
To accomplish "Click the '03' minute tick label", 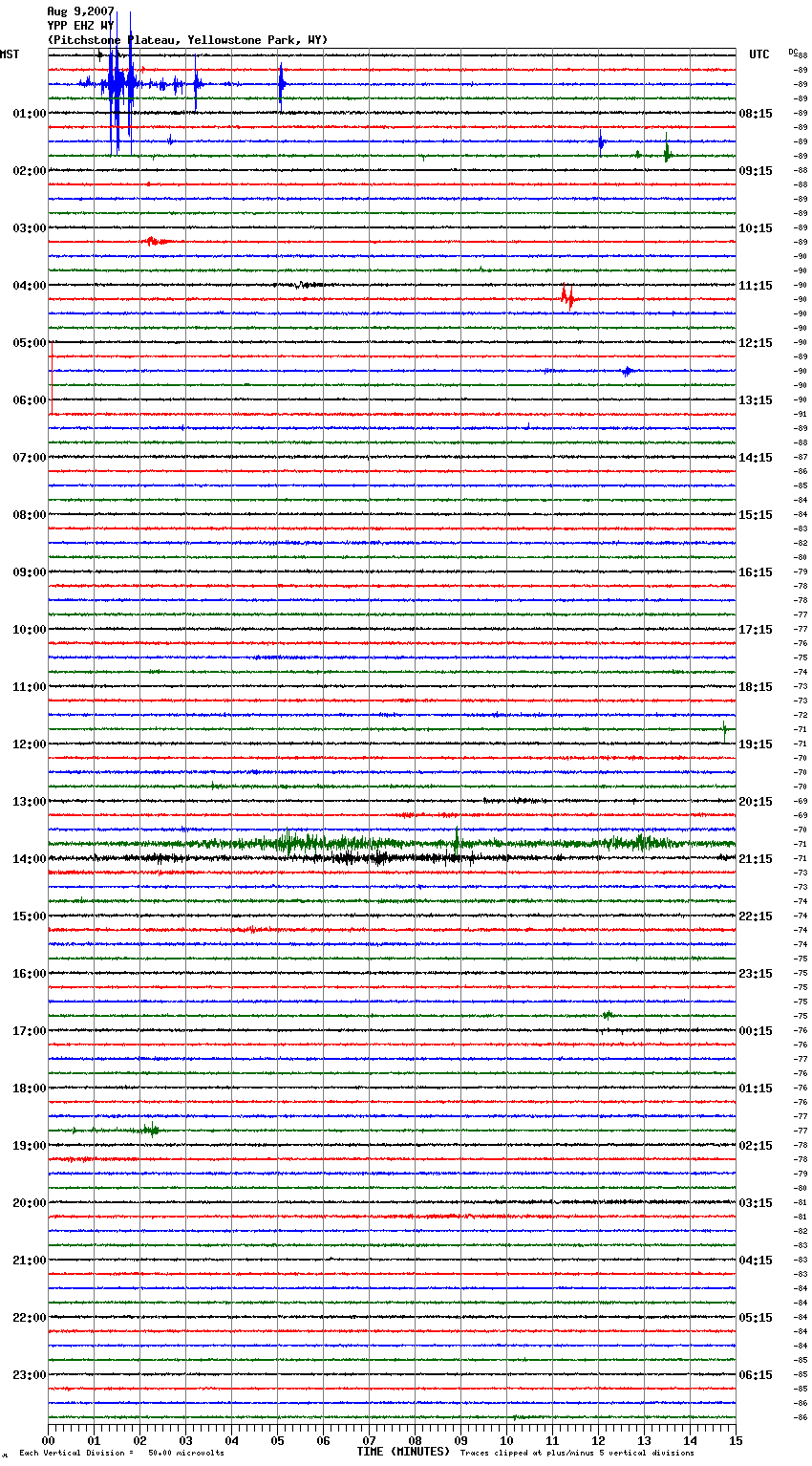I will click(185, 1440).
